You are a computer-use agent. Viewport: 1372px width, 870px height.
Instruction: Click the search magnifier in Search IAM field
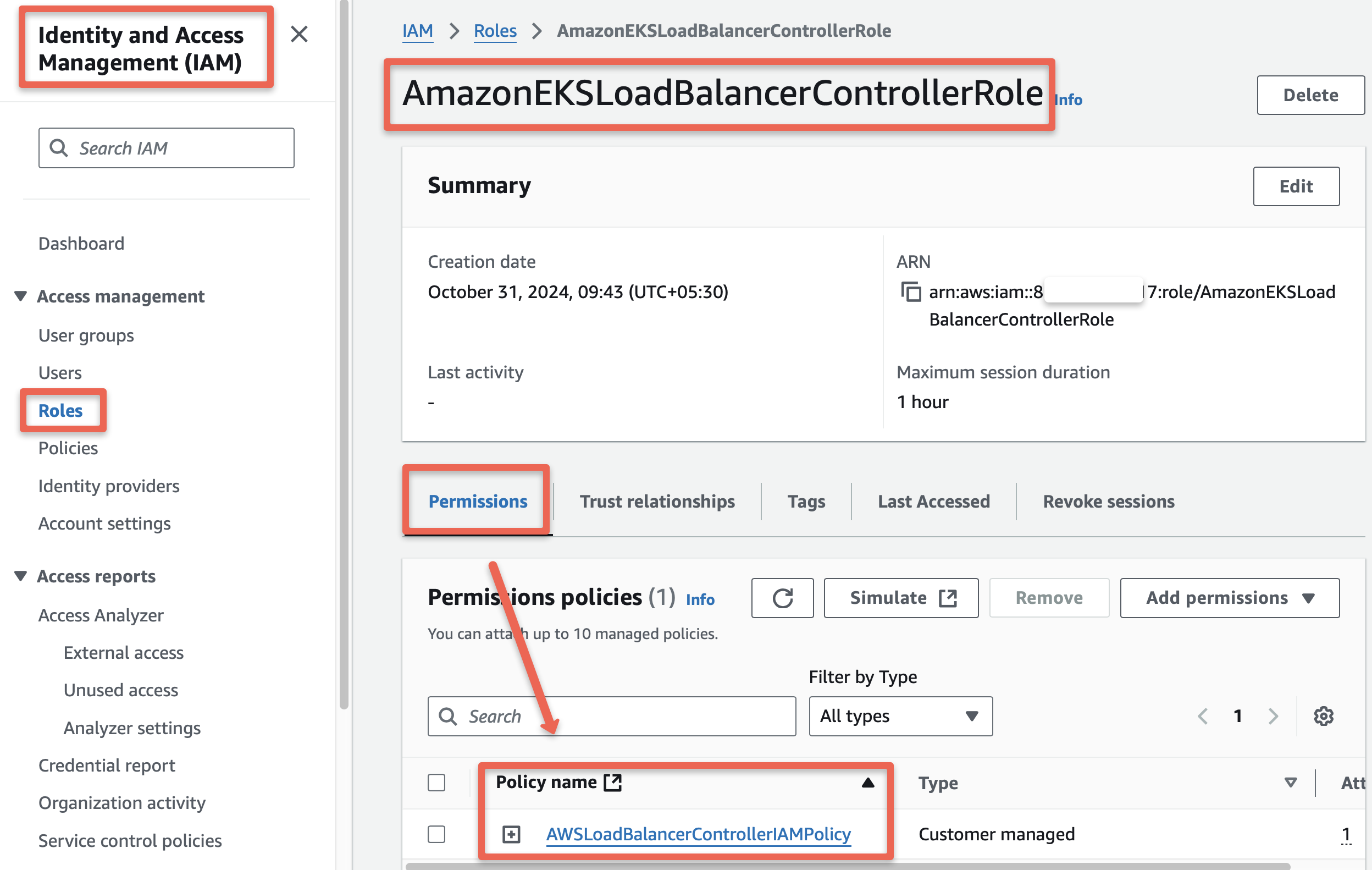[x=59, y=148]
